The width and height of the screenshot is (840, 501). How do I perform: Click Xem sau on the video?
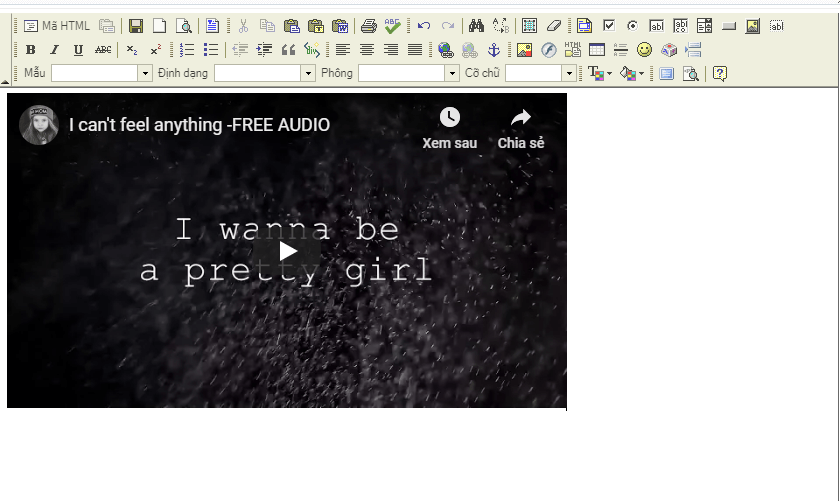point(450,129)
